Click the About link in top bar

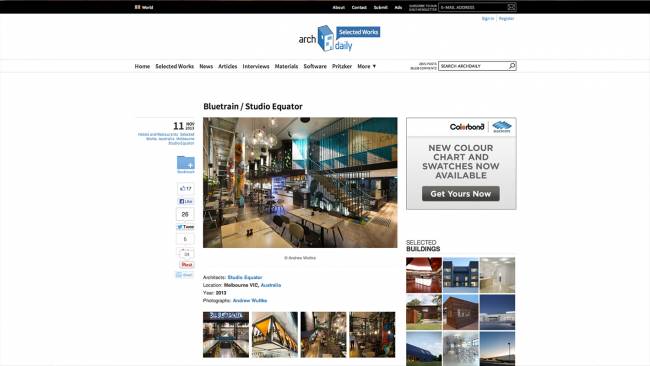click(x=338, y=7)
